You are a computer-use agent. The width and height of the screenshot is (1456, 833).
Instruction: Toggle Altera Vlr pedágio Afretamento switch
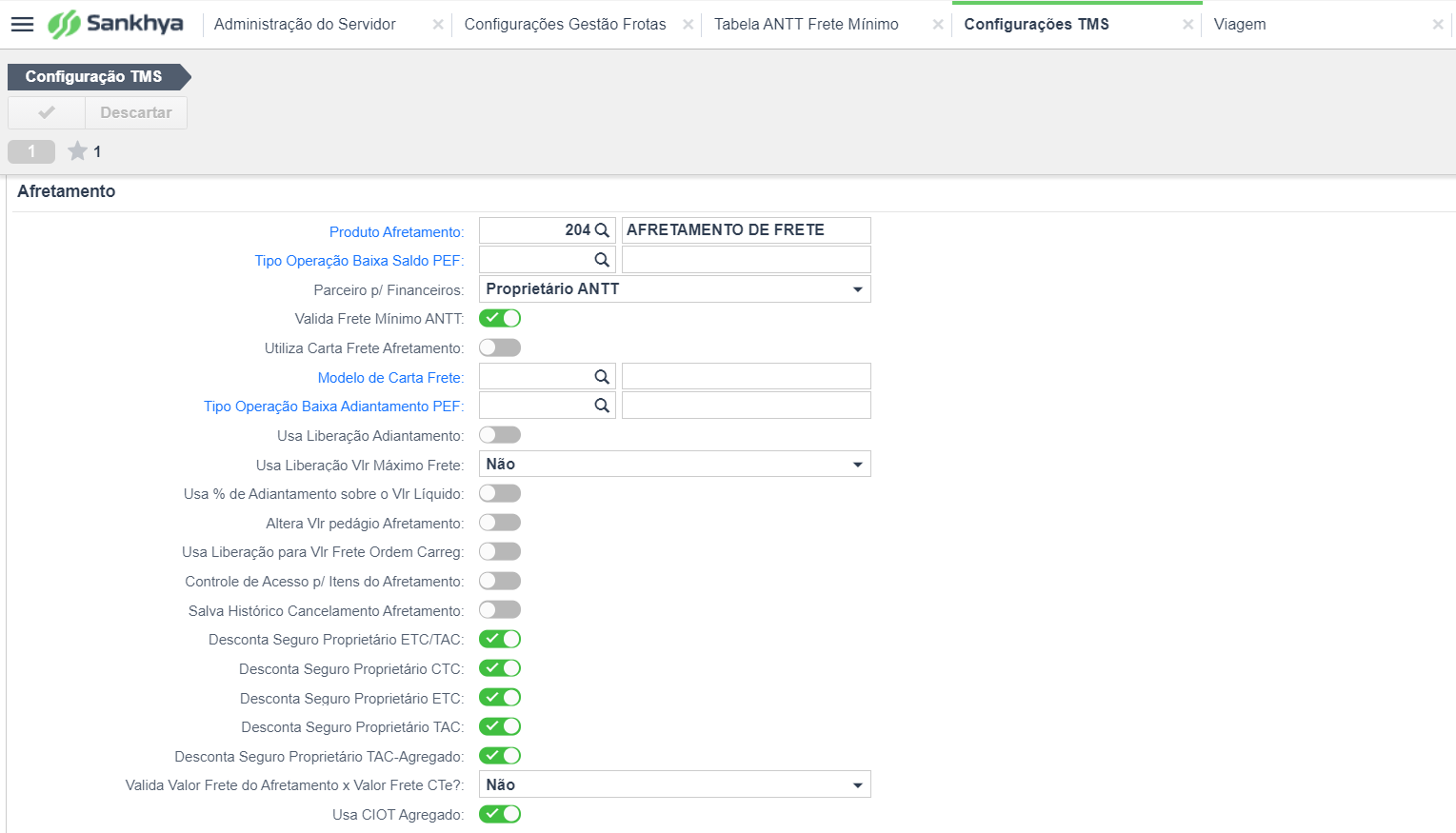pos(500,523)
